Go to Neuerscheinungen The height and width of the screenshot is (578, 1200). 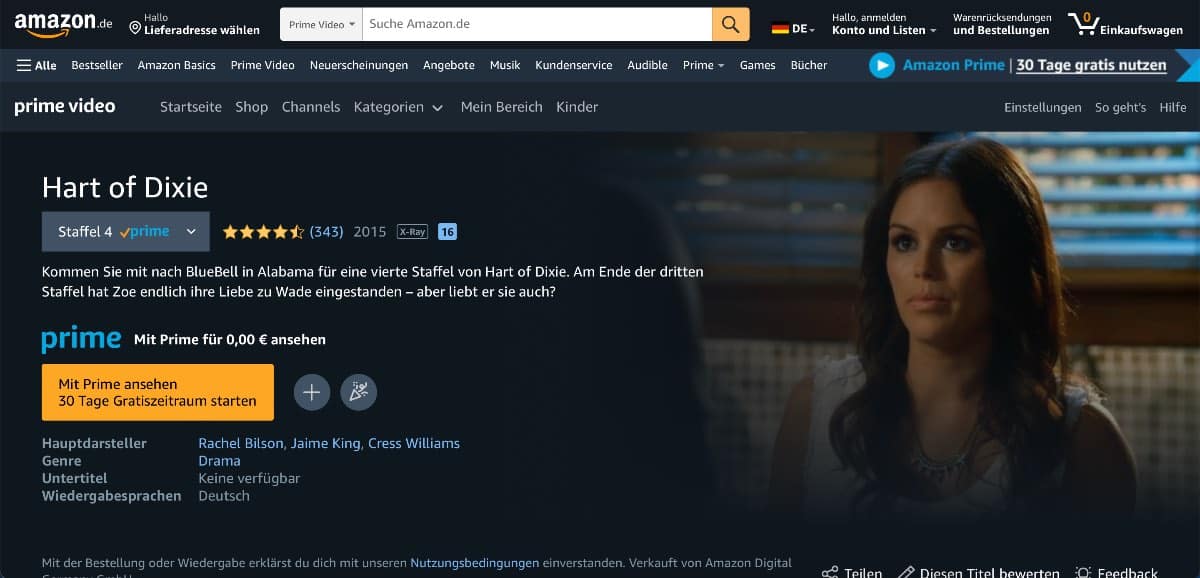coord(359,65)
